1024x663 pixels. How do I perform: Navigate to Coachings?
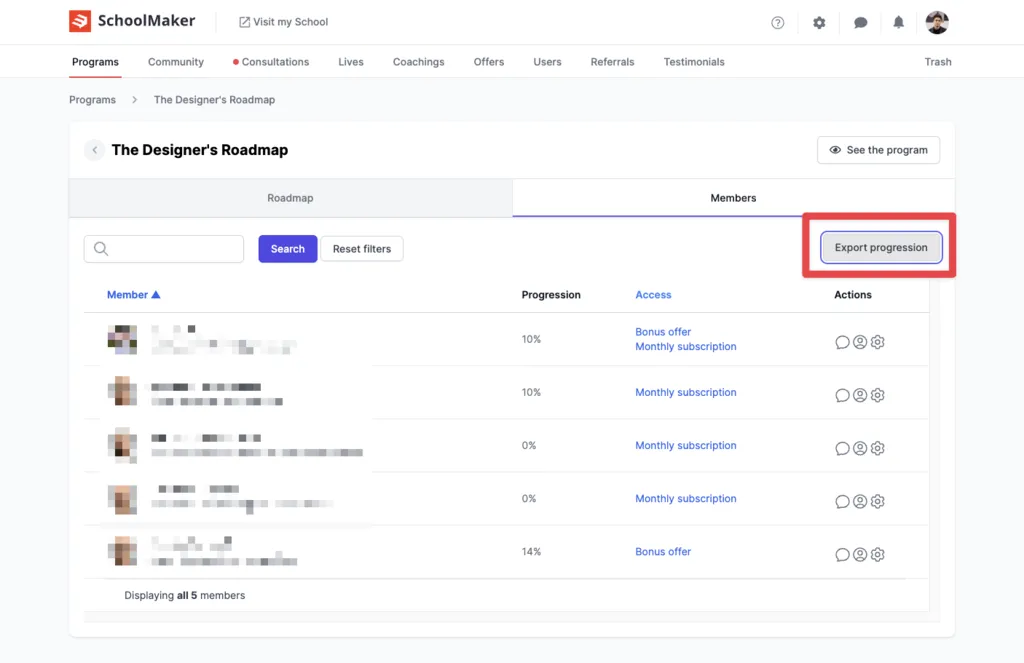tap(419, 62)
